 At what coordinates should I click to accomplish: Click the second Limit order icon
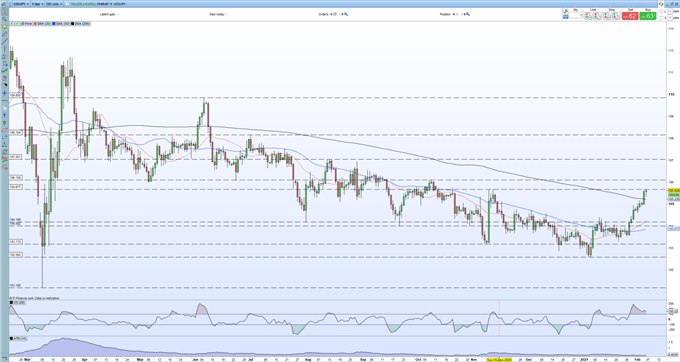coord(598,16)
